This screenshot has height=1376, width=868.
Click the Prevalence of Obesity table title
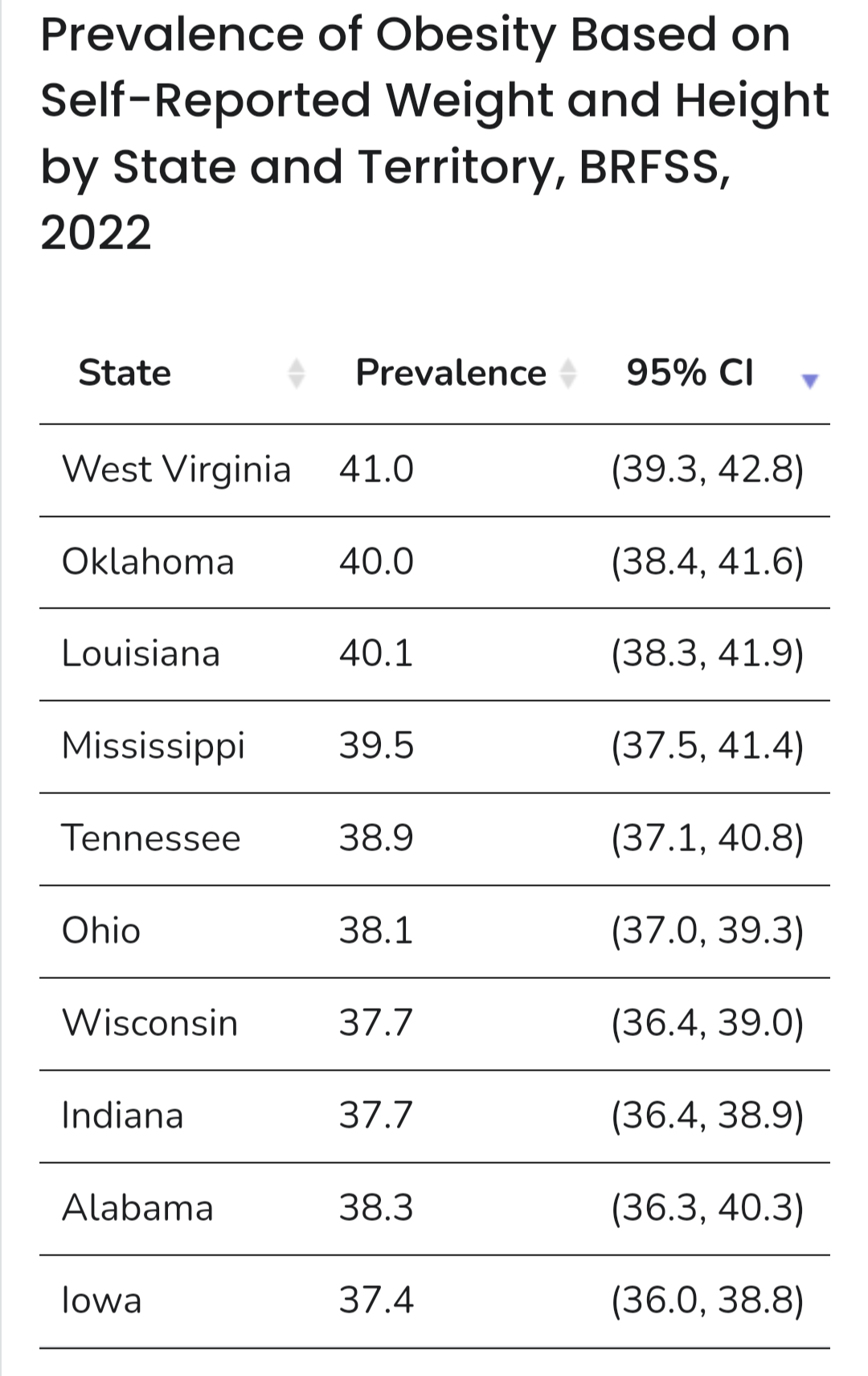pos(434,133)
